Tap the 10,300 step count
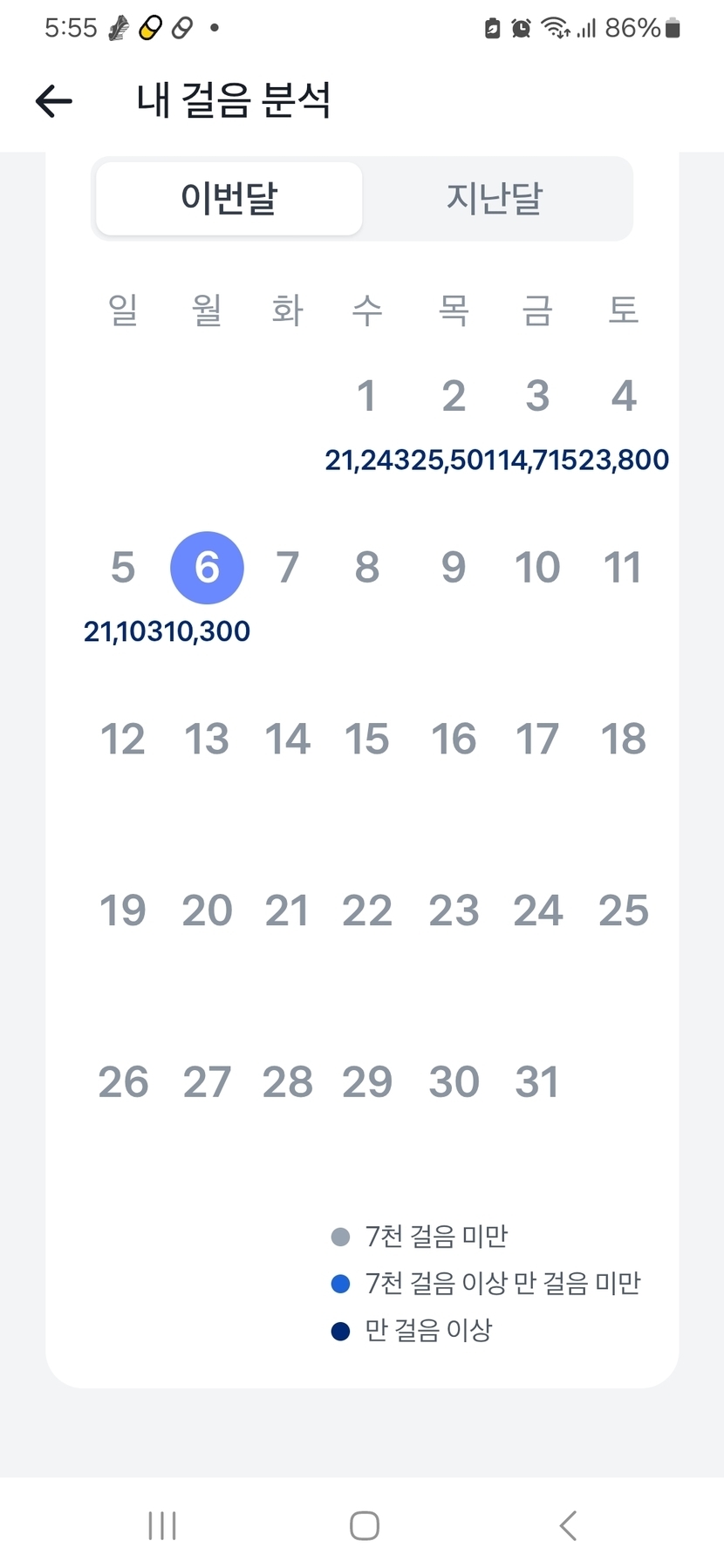The width and height of the screenshot is (724, 1568). click(x=208, y=631)
